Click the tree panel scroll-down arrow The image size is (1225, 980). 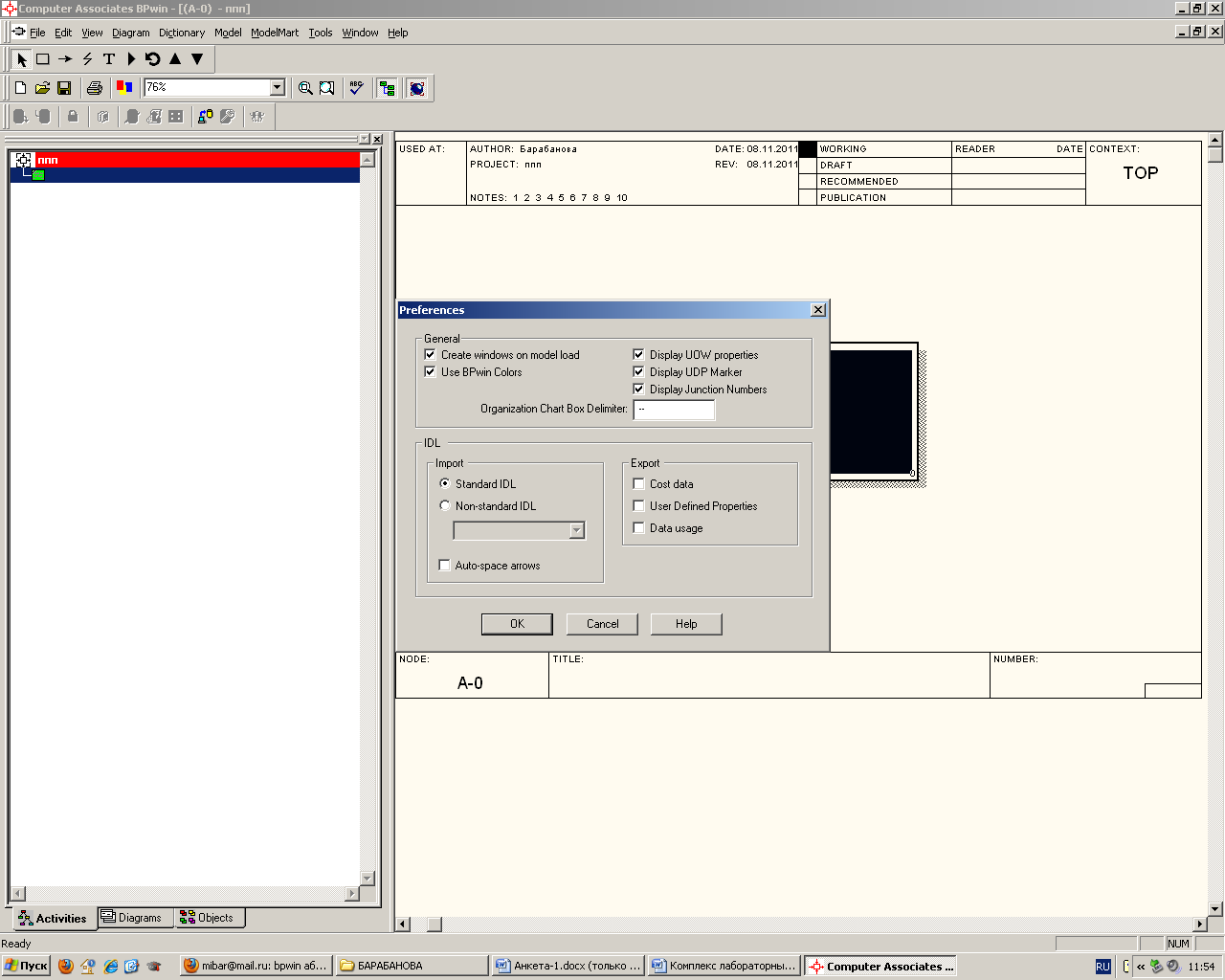367,878
